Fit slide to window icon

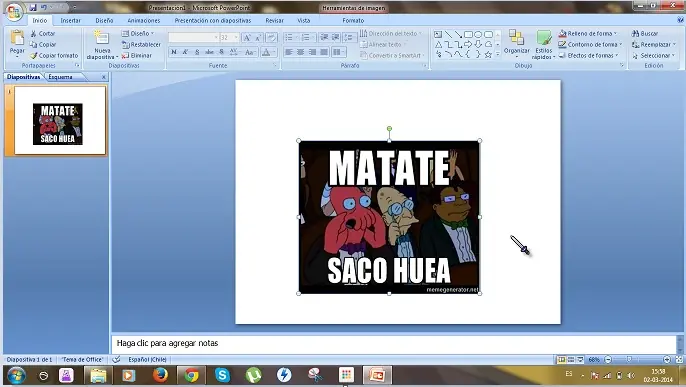(679, 359)
